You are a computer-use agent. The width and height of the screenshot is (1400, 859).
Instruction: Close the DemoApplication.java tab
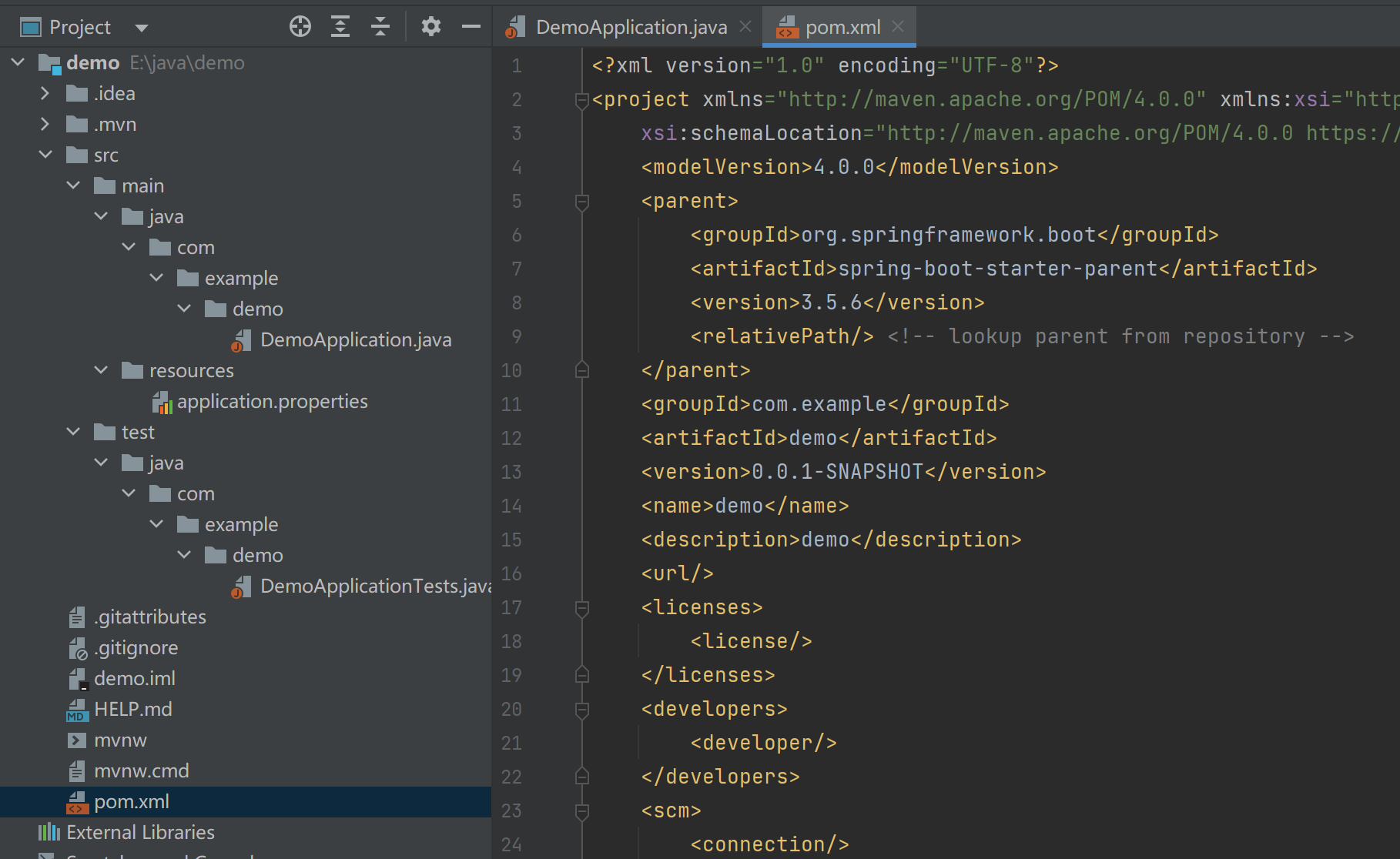click(x=745, y=27)
